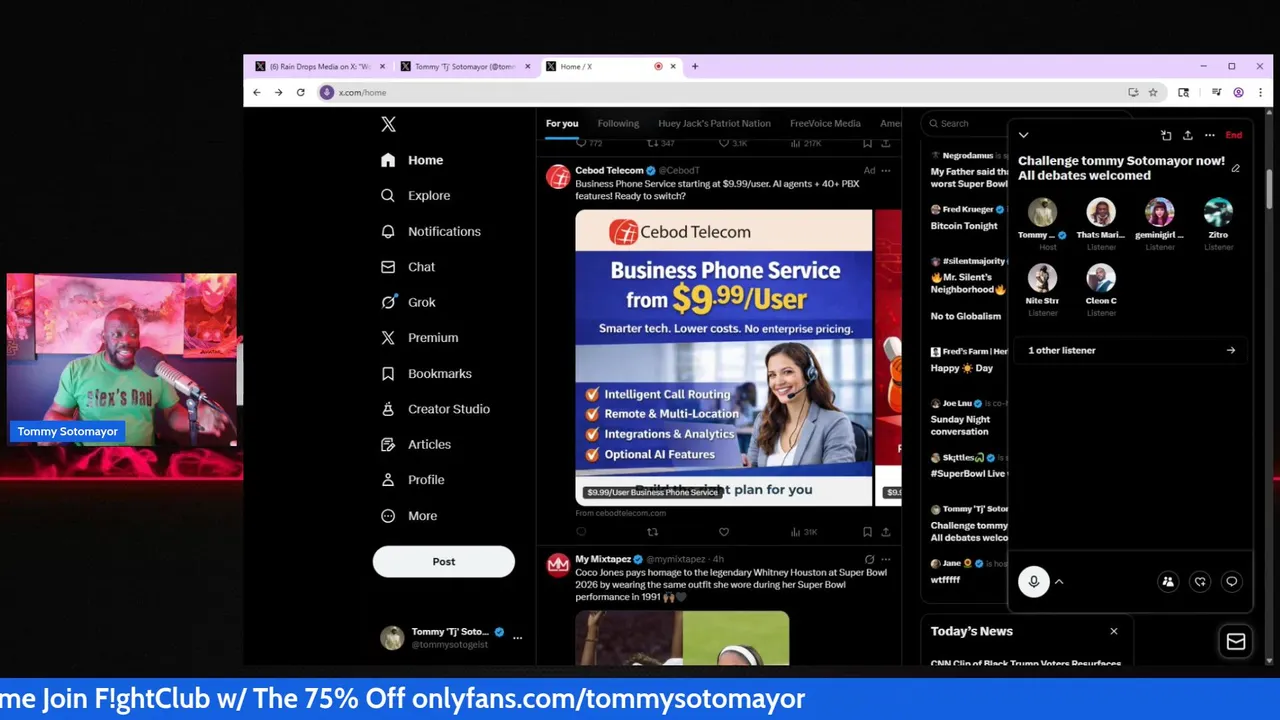Collapse the Space panel with the chevron
The width and height of the screenshot is (1280, 720).
click(1023, 135)
